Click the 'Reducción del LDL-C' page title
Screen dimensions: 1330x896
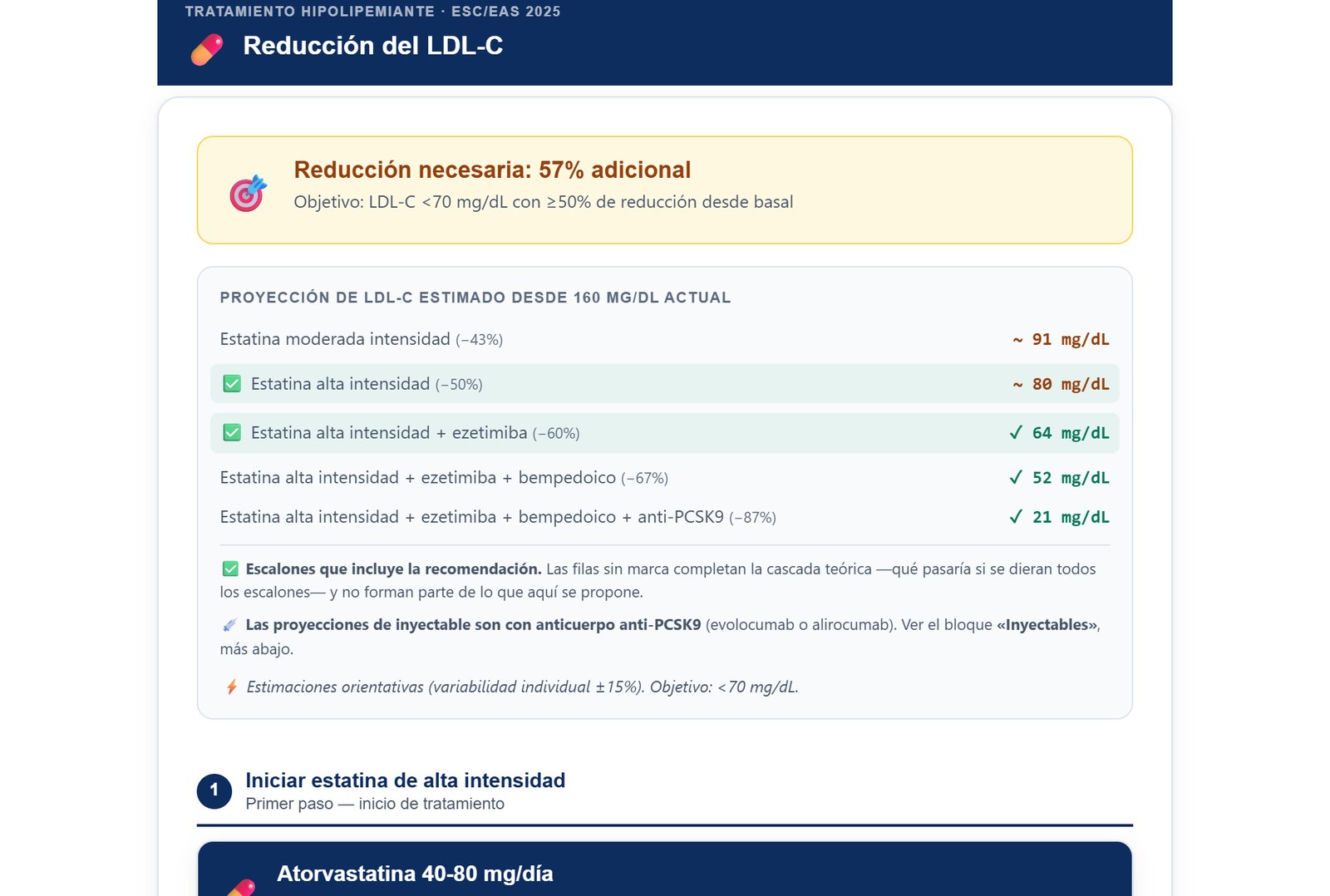[x=373, y=46]
